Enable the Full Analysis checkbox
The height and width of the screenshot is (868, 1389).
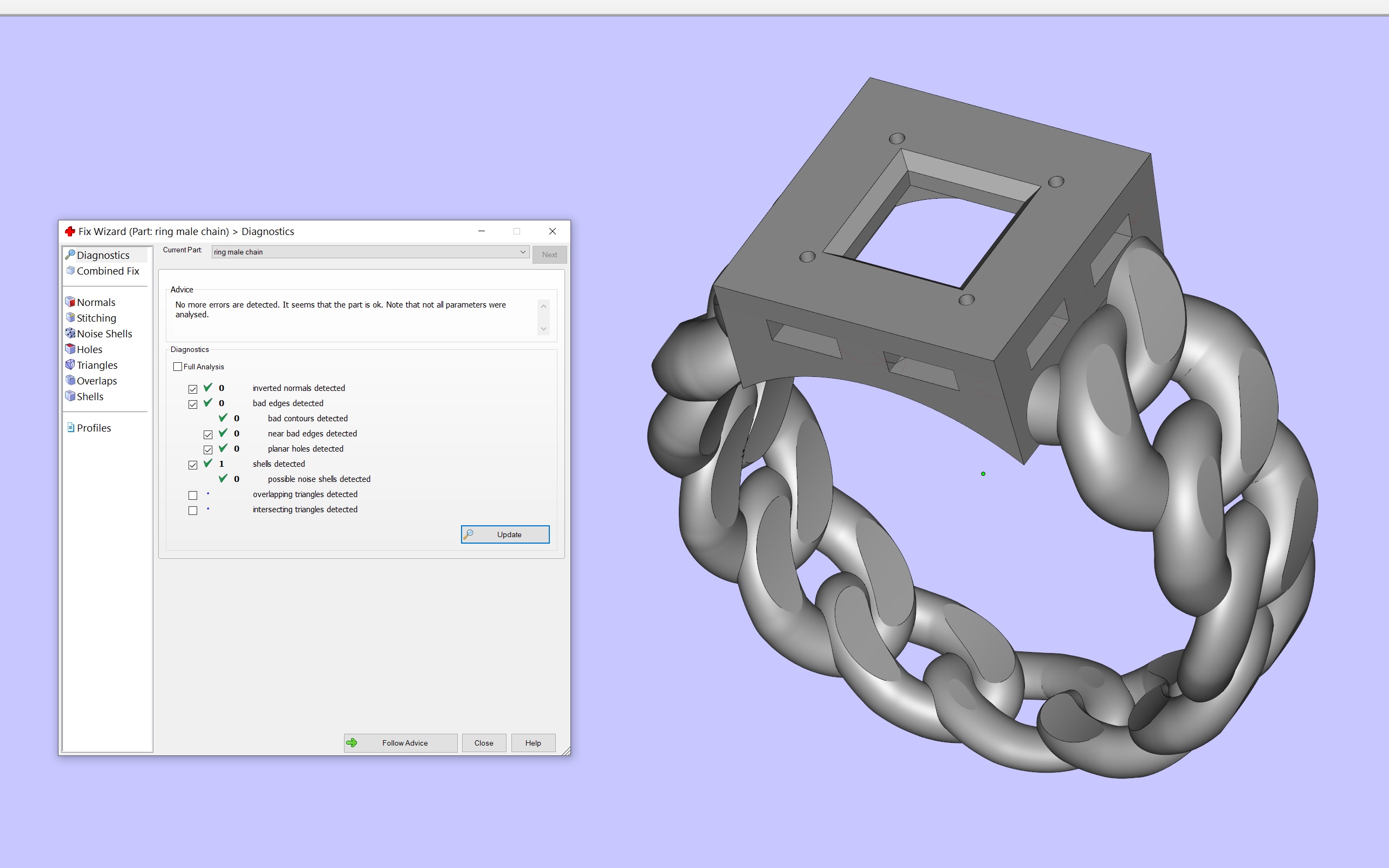[178, 366]
